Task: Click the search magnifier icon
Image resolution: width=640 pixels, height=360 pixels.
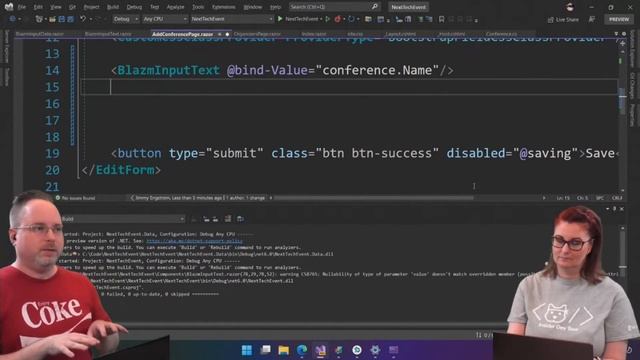Action: point(374,7)
